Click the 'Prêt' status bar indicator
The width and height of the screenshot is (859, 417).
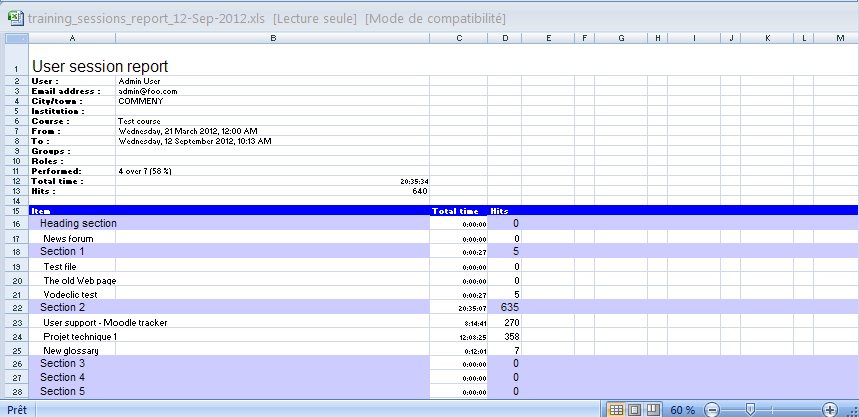(17, 410)
